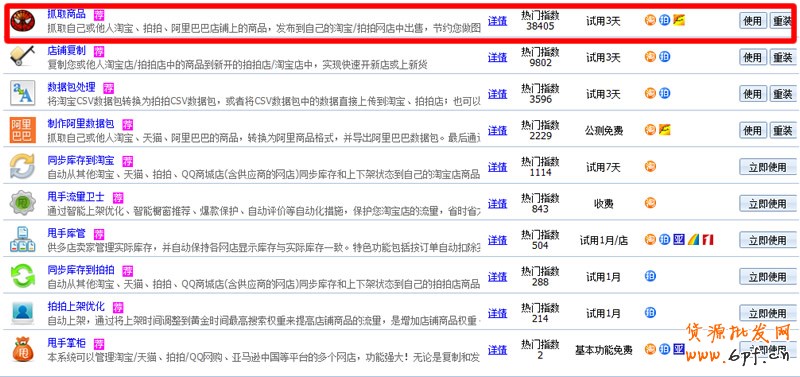This screenshot has height=377, width=800.
Task: Click the money bag icon for 甩手掌柜
Action: tap(22, 349)
